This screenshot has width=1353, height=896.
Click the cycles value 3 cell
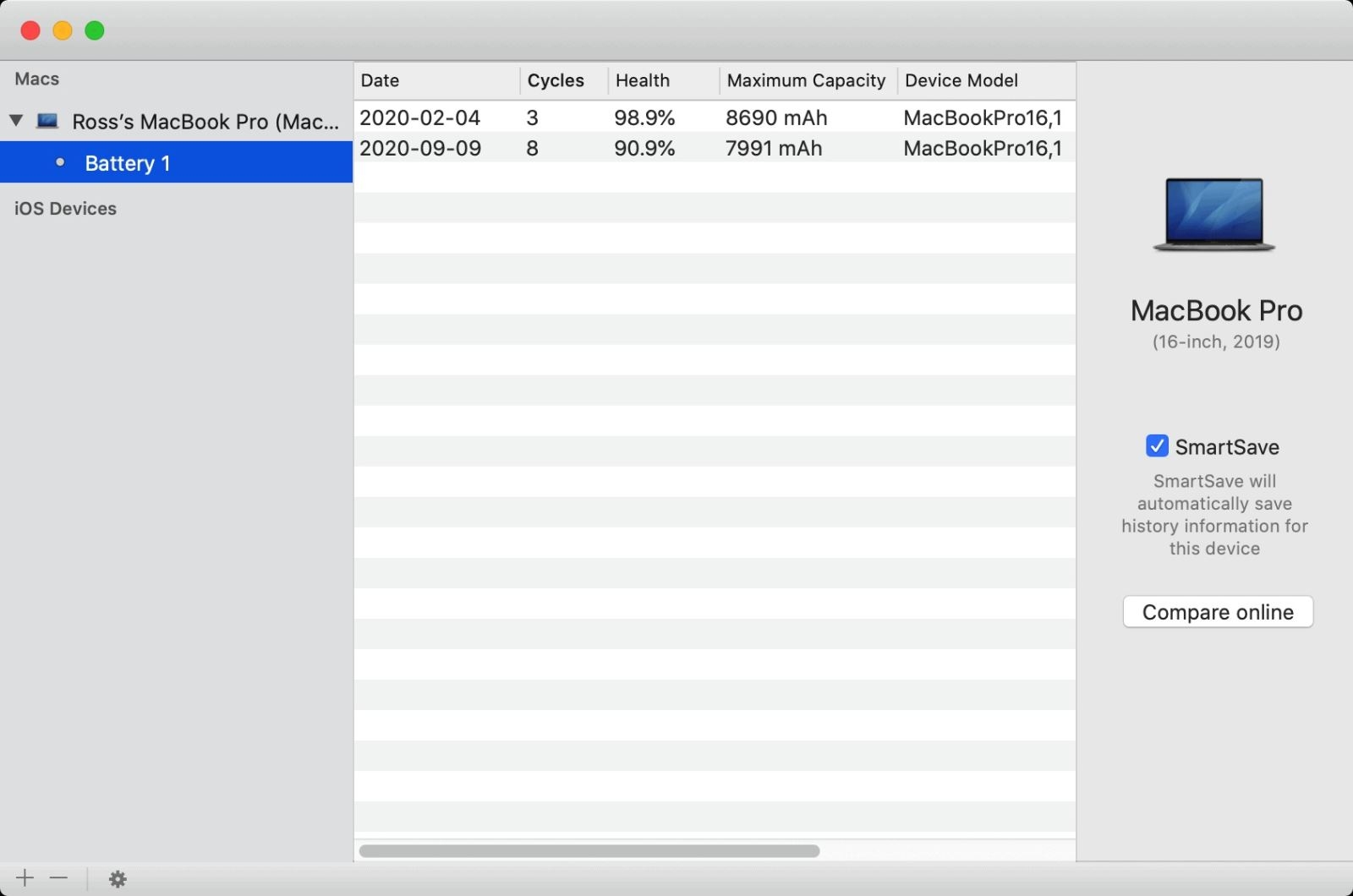(x=532, y=117)
